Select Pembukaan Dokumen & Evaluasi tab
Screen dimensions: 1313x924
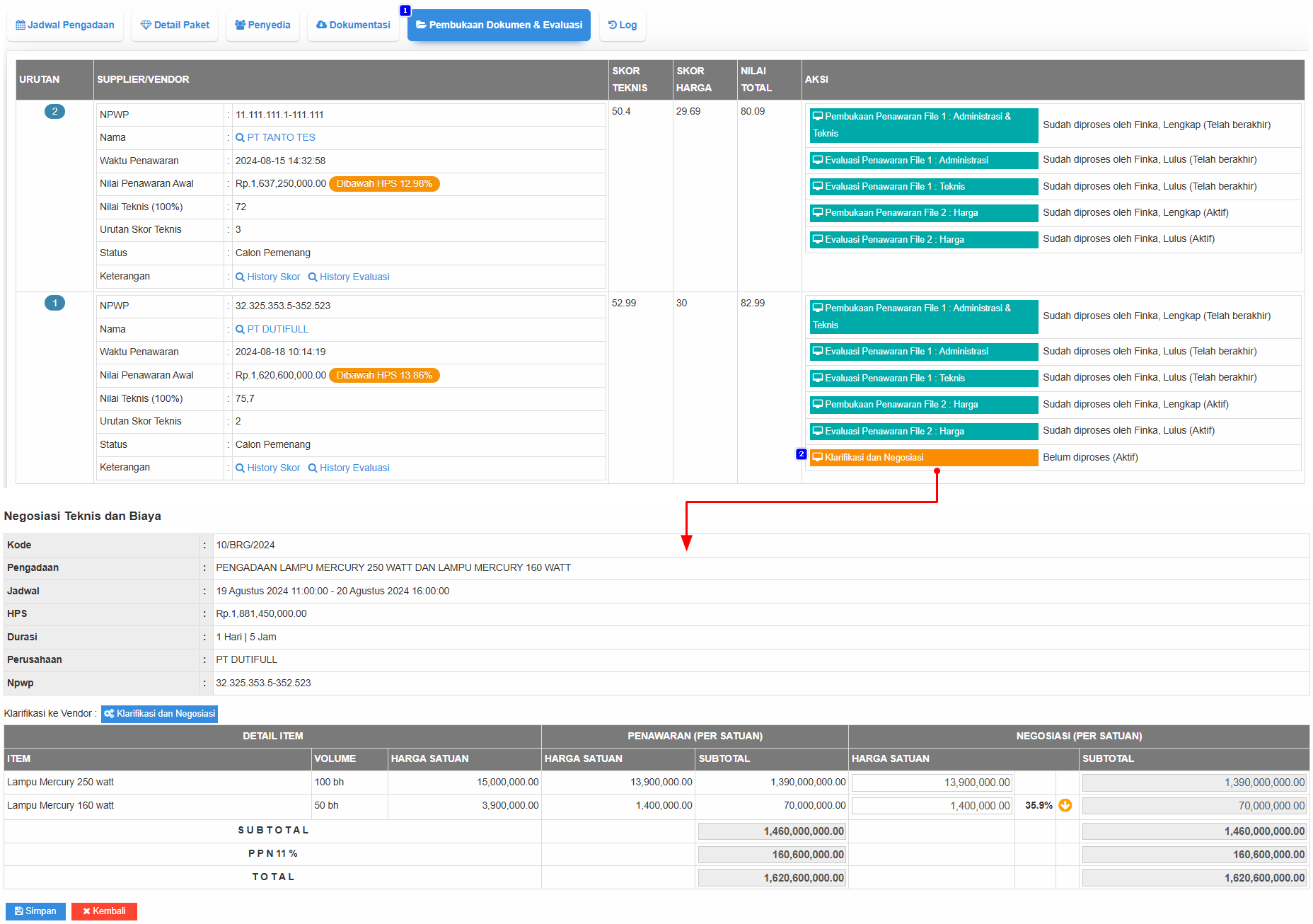(499, 25)
